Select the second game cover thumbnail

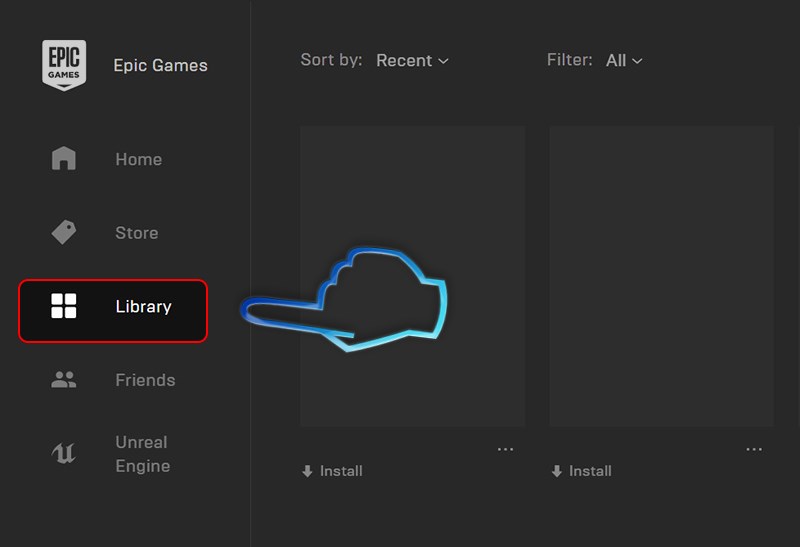[662, 276]
